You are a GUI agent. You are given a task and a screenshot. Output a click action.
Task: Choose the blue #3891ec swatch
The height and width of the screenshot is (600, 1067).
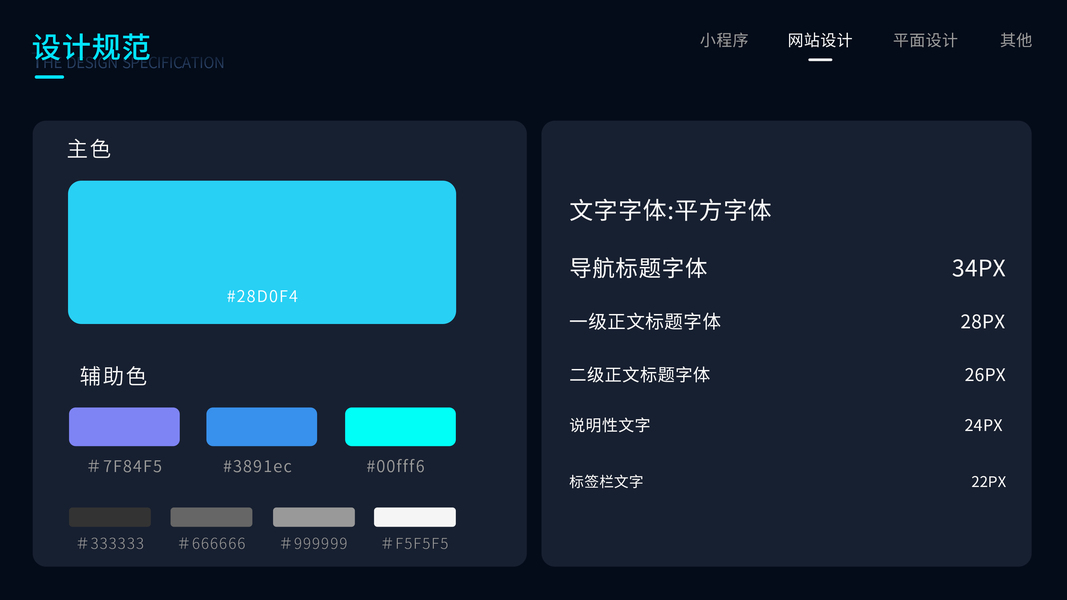coord(262,427)
